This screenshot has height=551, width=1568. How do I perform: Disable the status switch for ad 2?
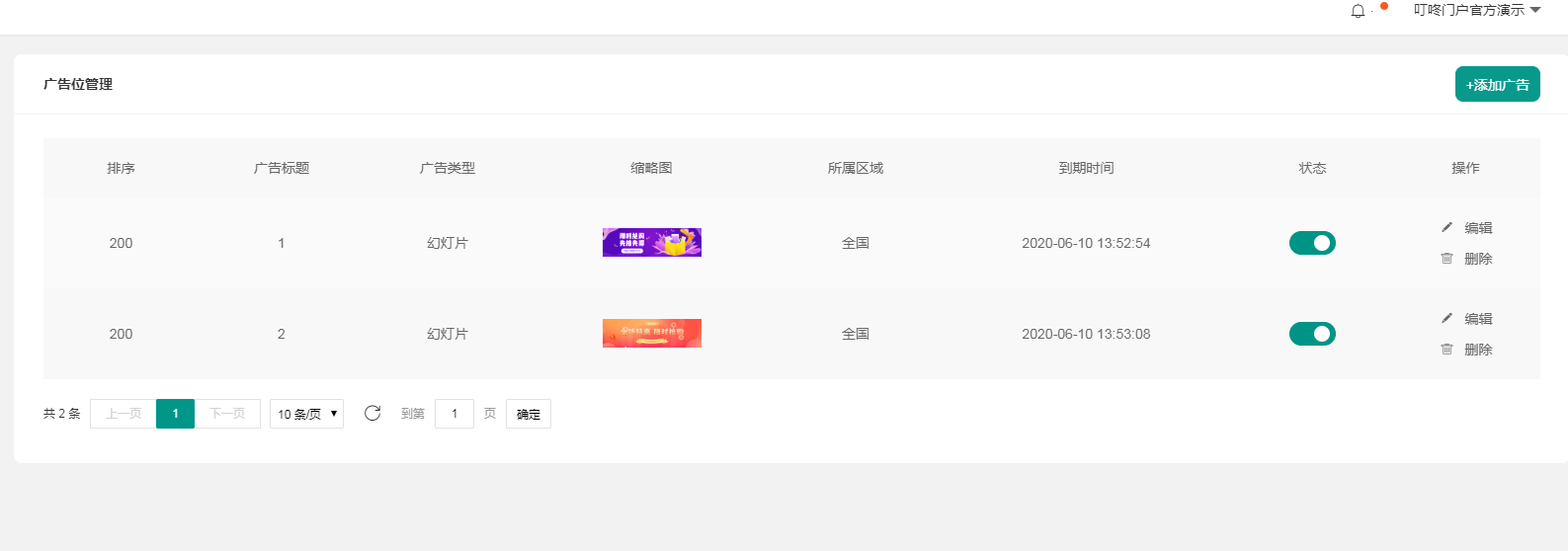(x=1312, y=334)
